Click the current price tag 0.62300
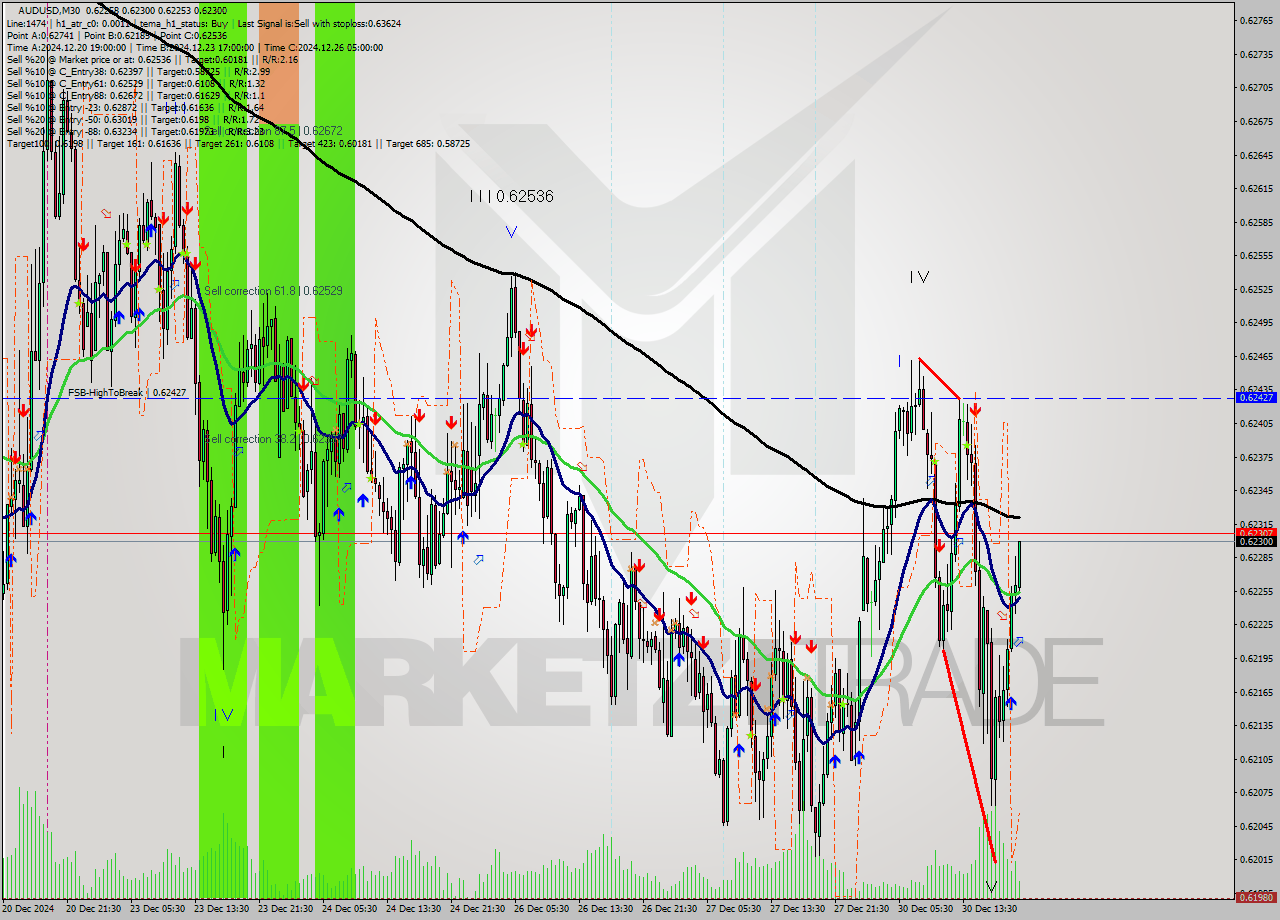The height and width of the screenshot is (920, 1280). click(1257, 541)
